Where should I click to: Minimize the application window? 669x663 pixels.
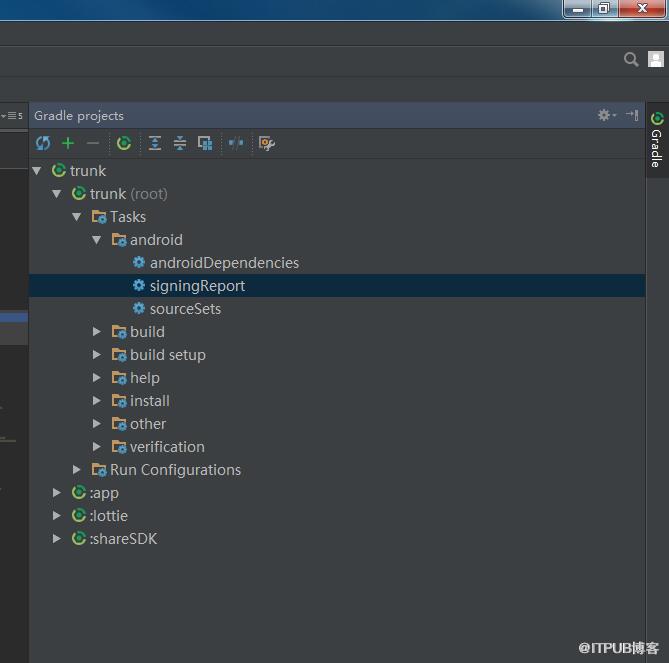point(578,8)
